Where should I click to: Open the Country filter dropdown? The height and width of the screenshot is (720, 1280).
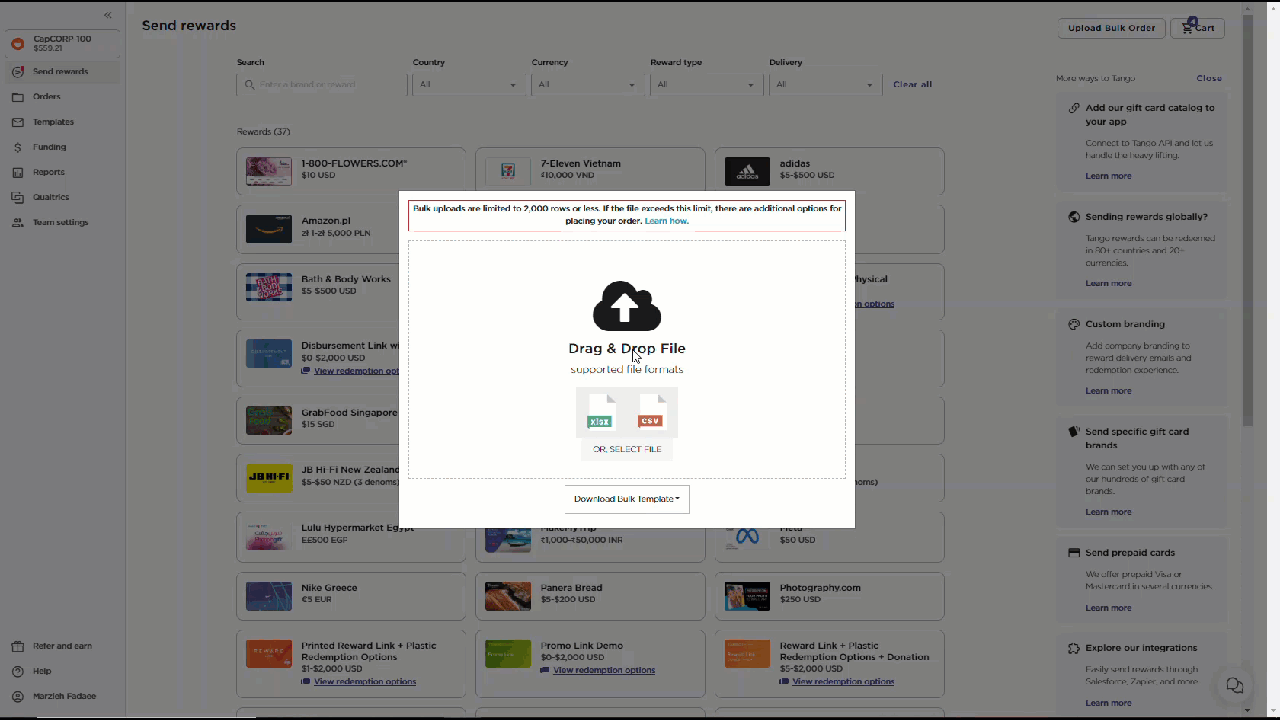468,84
